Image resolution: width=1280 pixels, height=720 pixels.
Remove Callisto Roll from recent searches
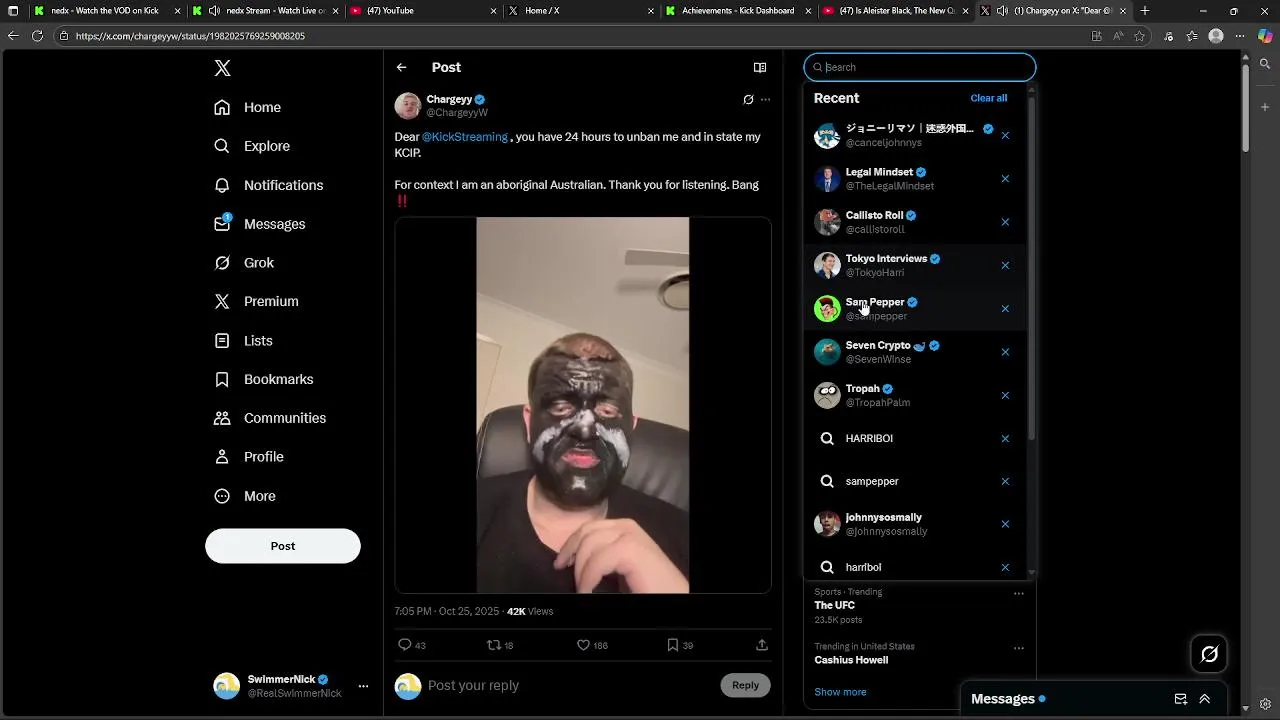[x=1005, y=222]
